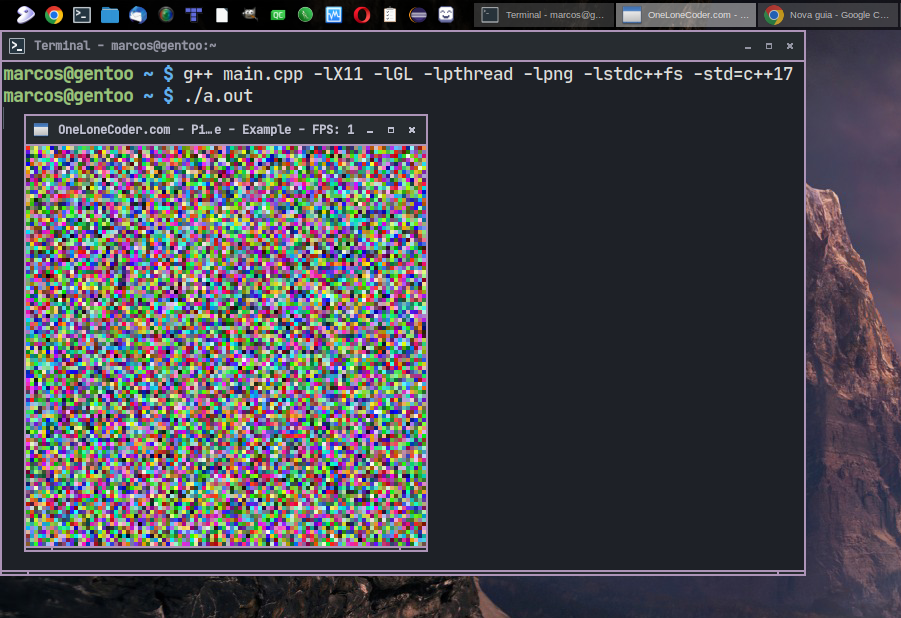Switch to Nova guia Chrome taskbar button
The image size is (901, 618).
click(x=829, y=15)
